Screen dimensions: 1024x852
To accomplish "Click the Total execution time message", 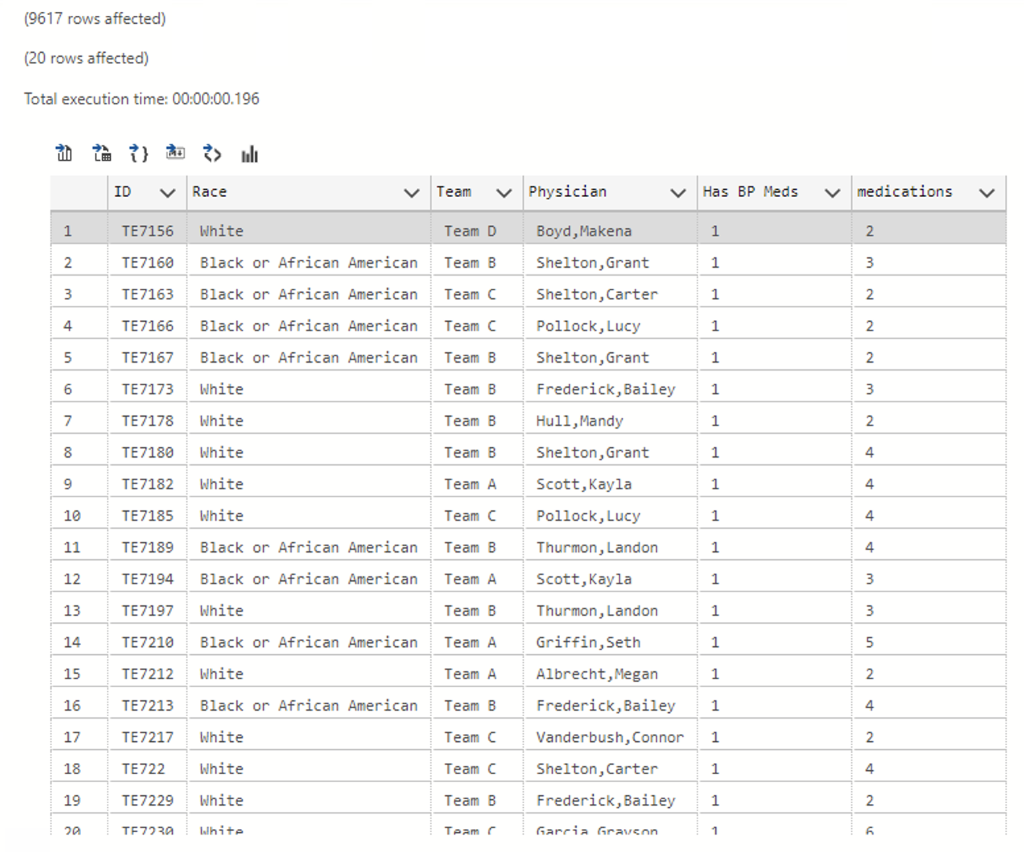I will click(142, 99).
